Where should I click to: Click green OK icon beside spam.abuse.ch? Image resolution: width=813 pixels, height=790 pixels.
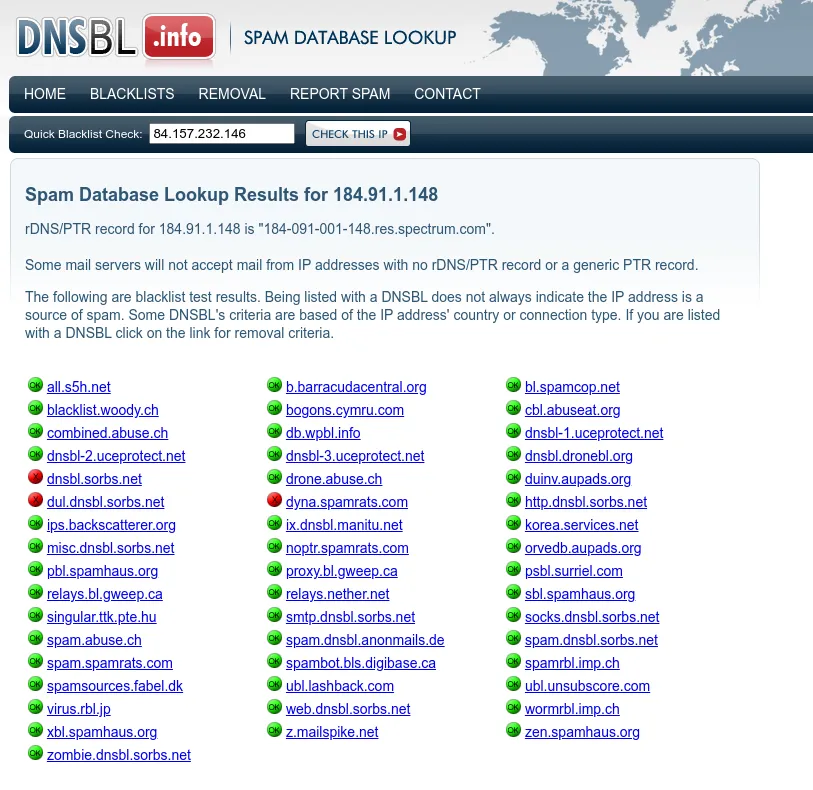pos(35,638)
